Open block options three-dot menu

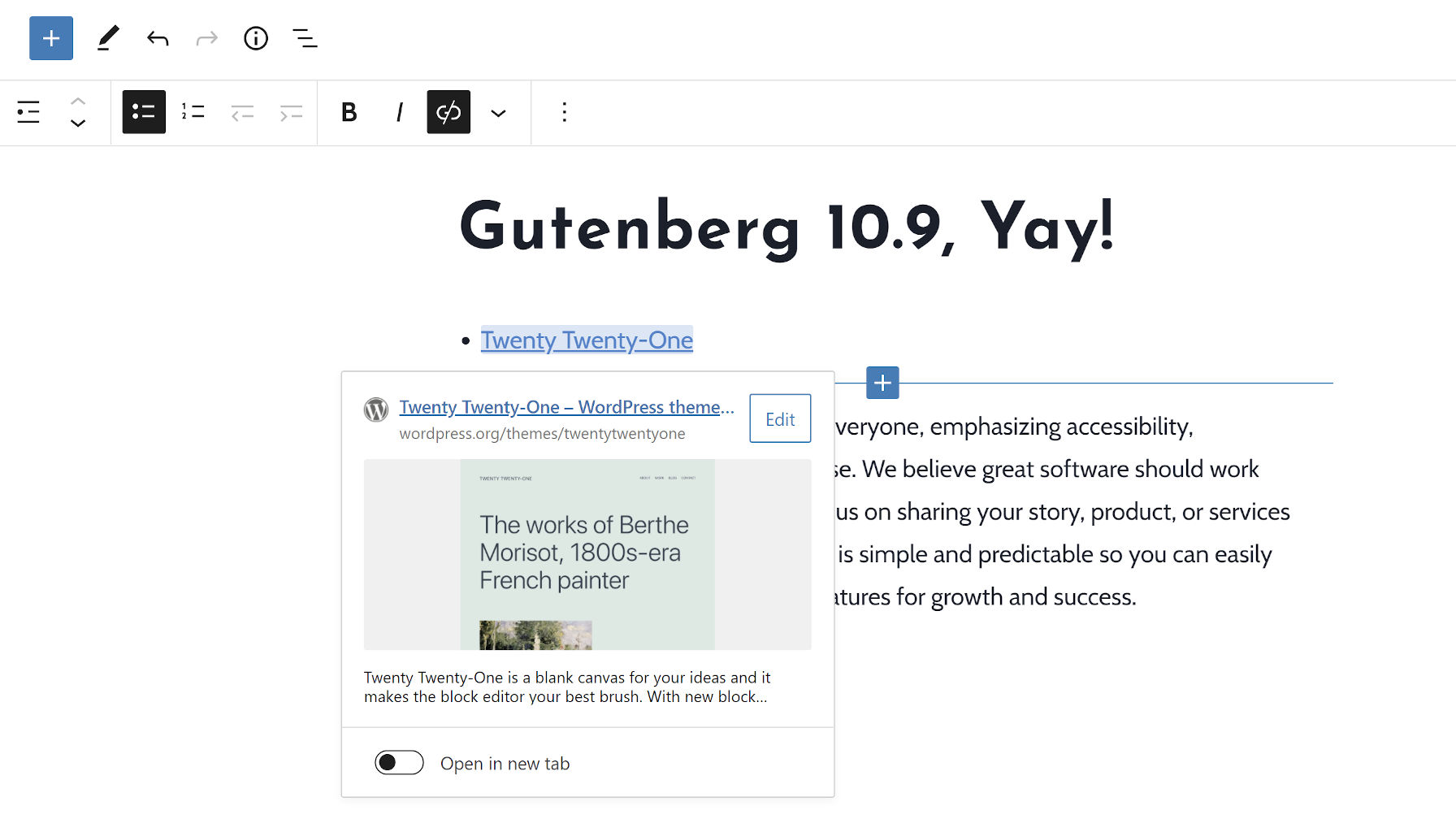click(x=564, y=112)
